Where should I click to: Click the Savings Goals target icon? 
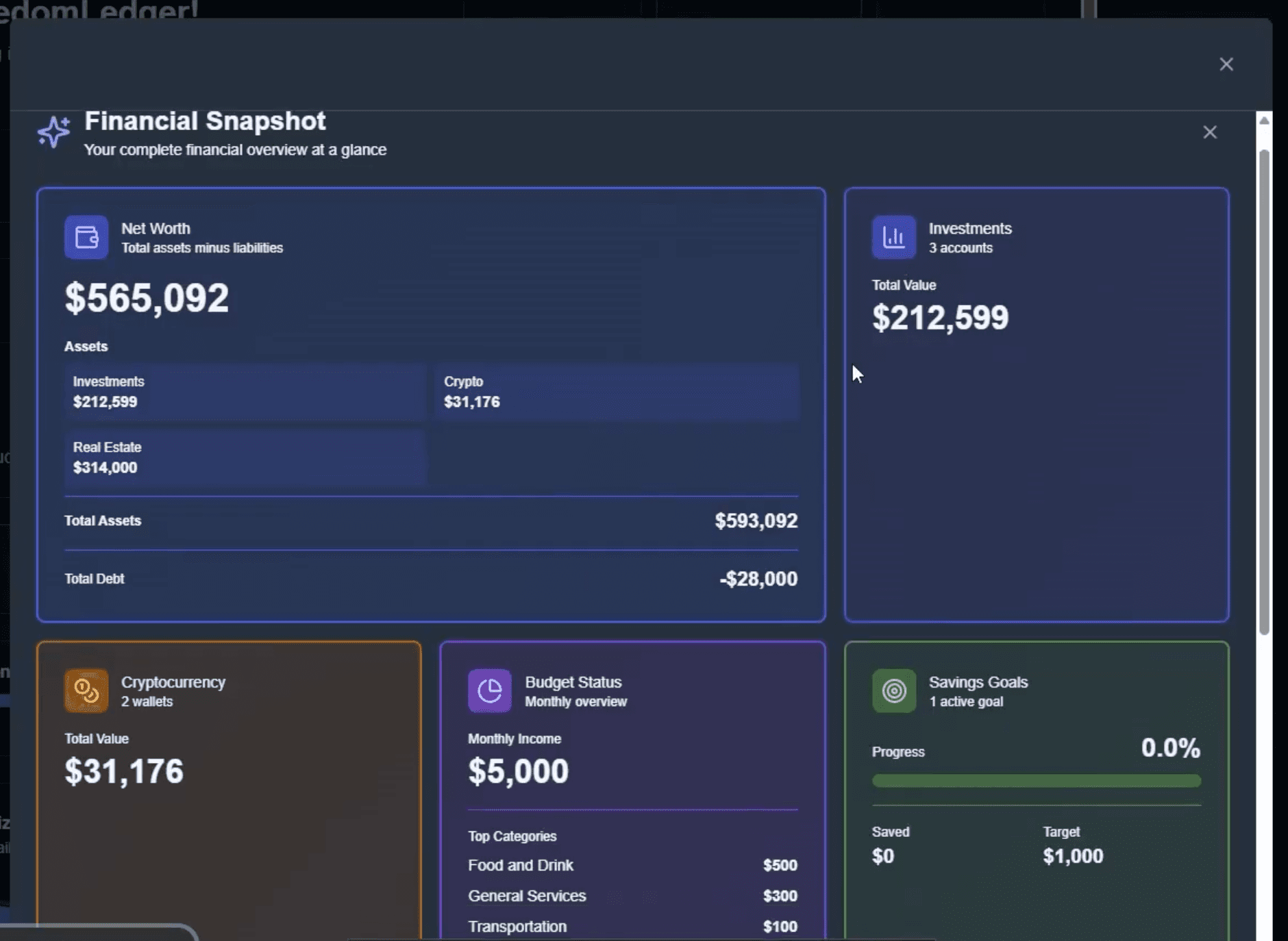click(x=893, y=690)
